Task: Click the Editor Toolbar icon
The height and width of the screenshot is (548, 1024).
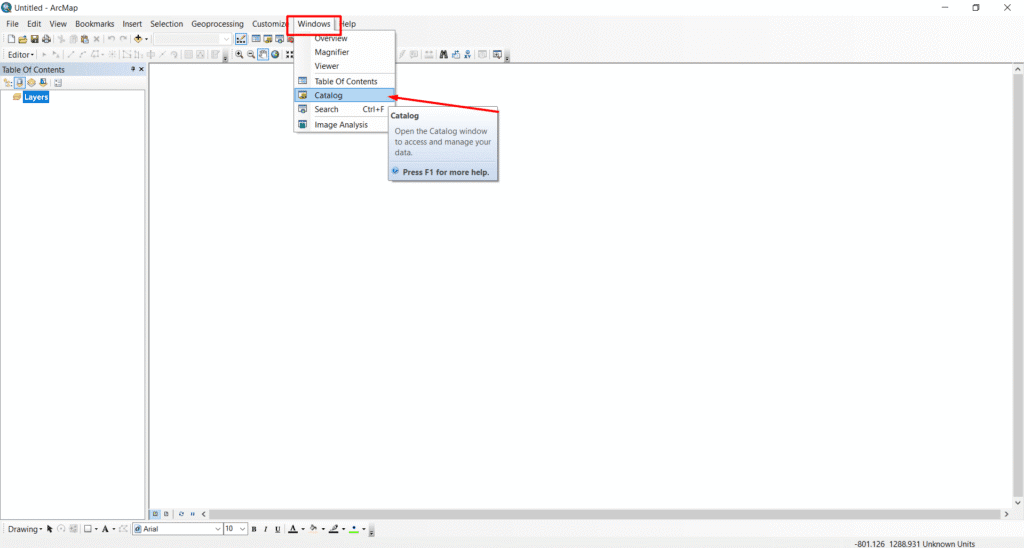Action: pyautogui.click(x=241, y=39)
